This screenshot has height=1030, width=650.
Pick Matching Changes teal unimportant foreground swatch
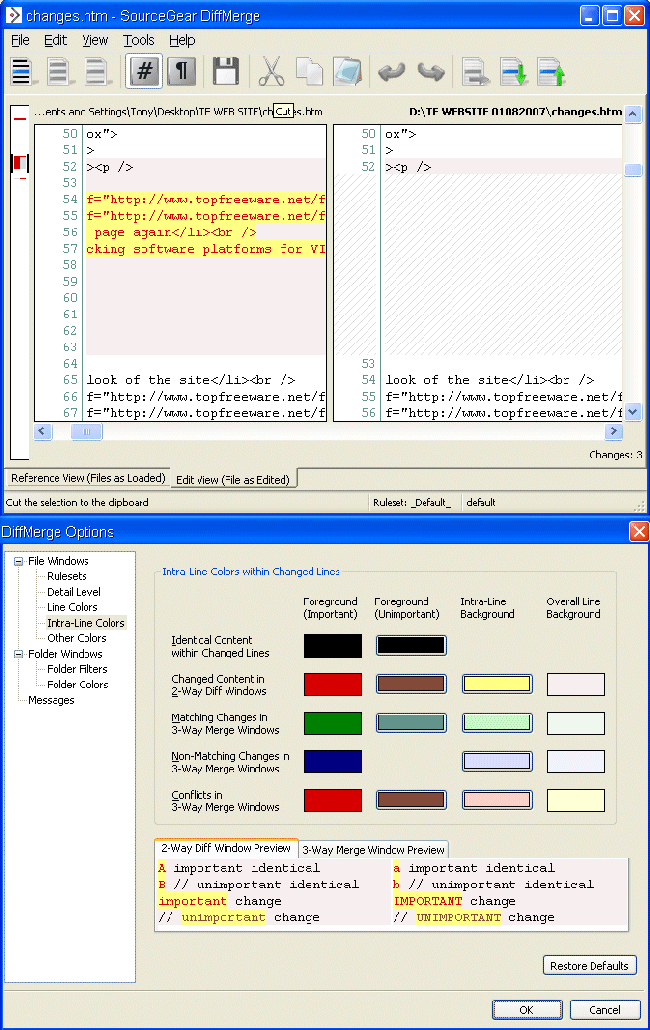coord(412,723)
